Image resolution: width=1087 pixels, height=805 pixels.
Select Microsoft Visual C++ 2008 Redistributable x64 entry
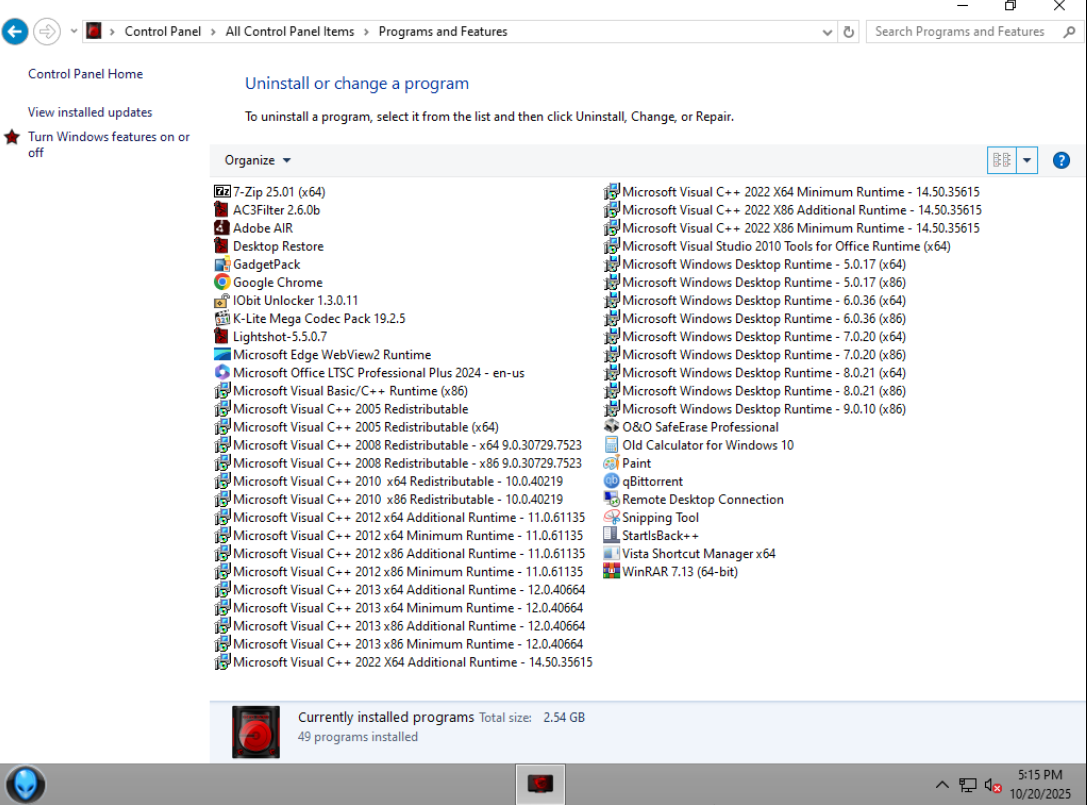pos(399,444)
